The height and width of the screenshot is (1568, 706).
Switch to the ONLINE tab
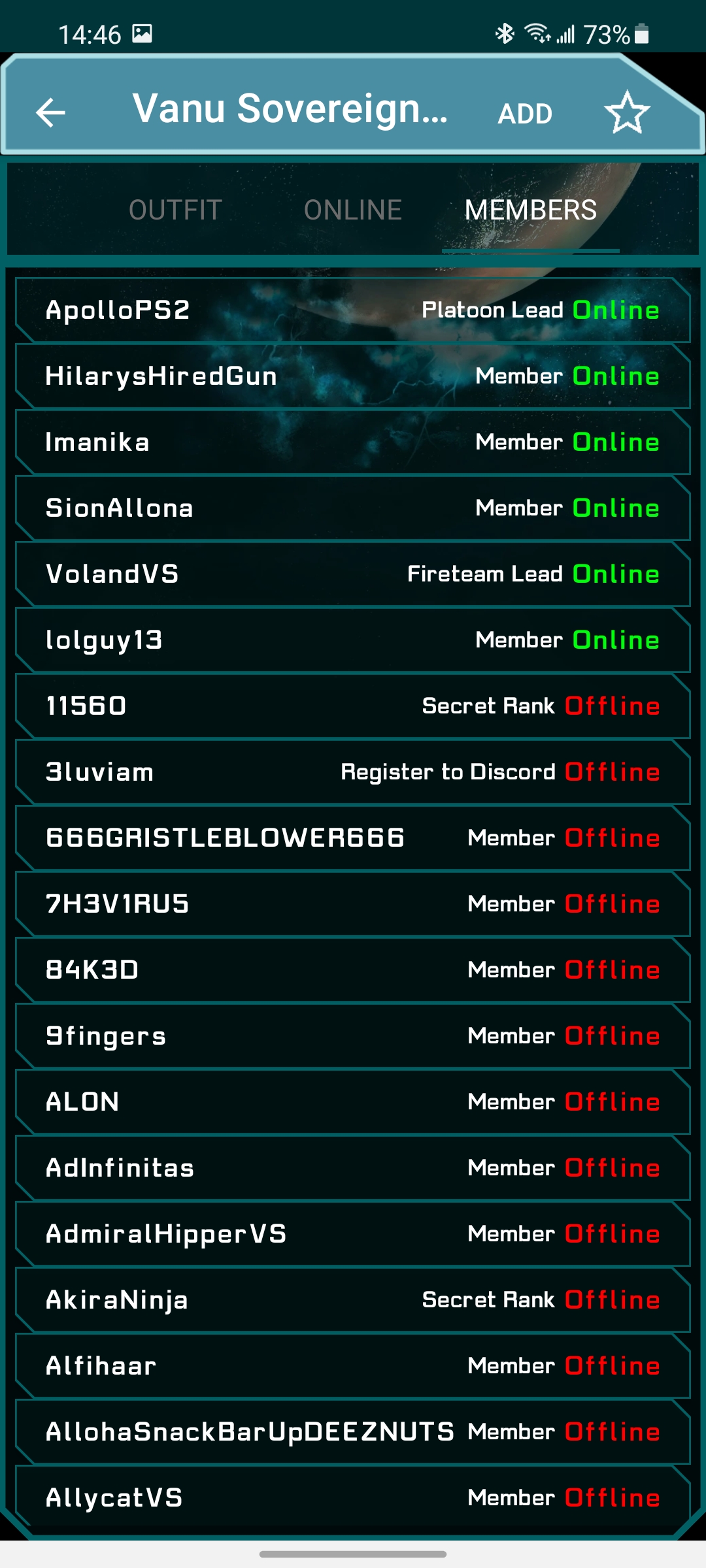coord(353,210)
